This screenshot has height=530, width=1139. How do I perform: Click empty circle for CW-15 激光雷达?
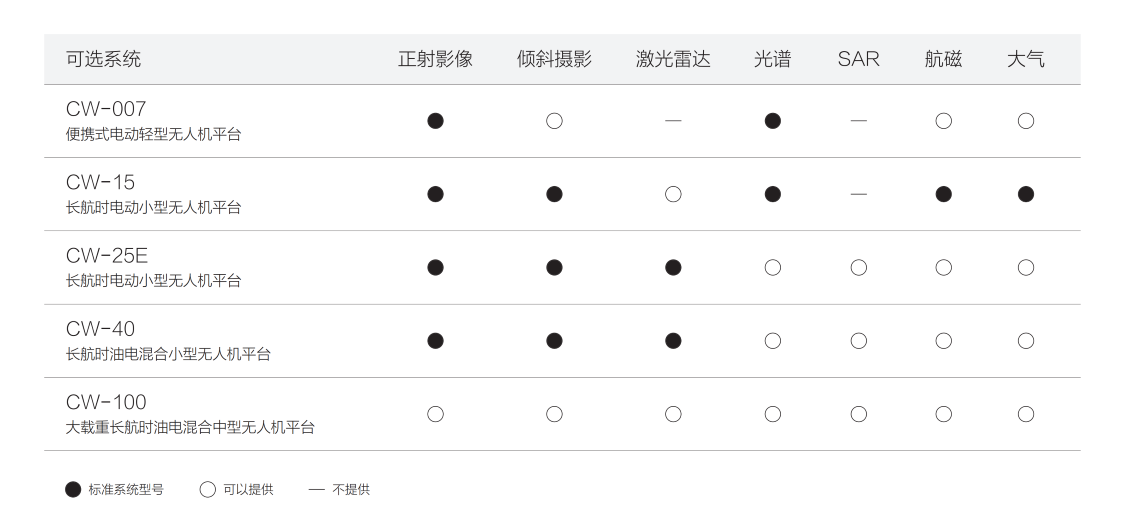673,194
